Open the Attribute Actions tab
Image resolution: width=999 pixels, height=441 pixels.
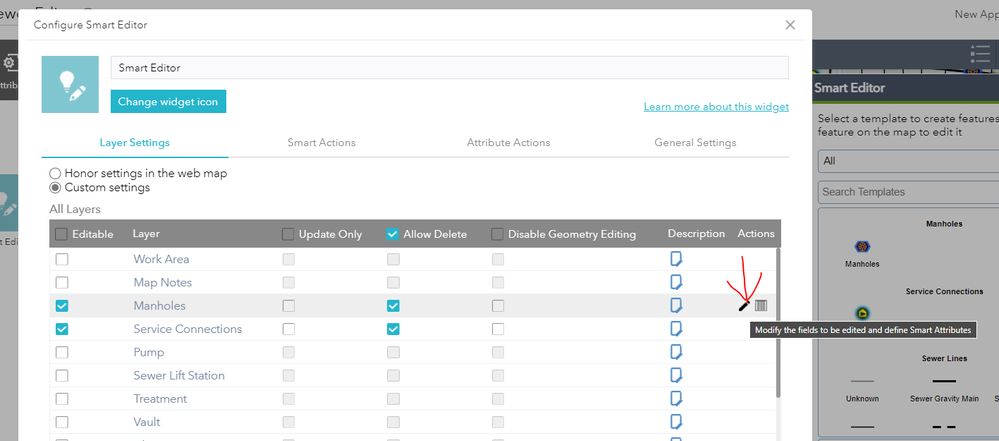click(x=508, y=143)
